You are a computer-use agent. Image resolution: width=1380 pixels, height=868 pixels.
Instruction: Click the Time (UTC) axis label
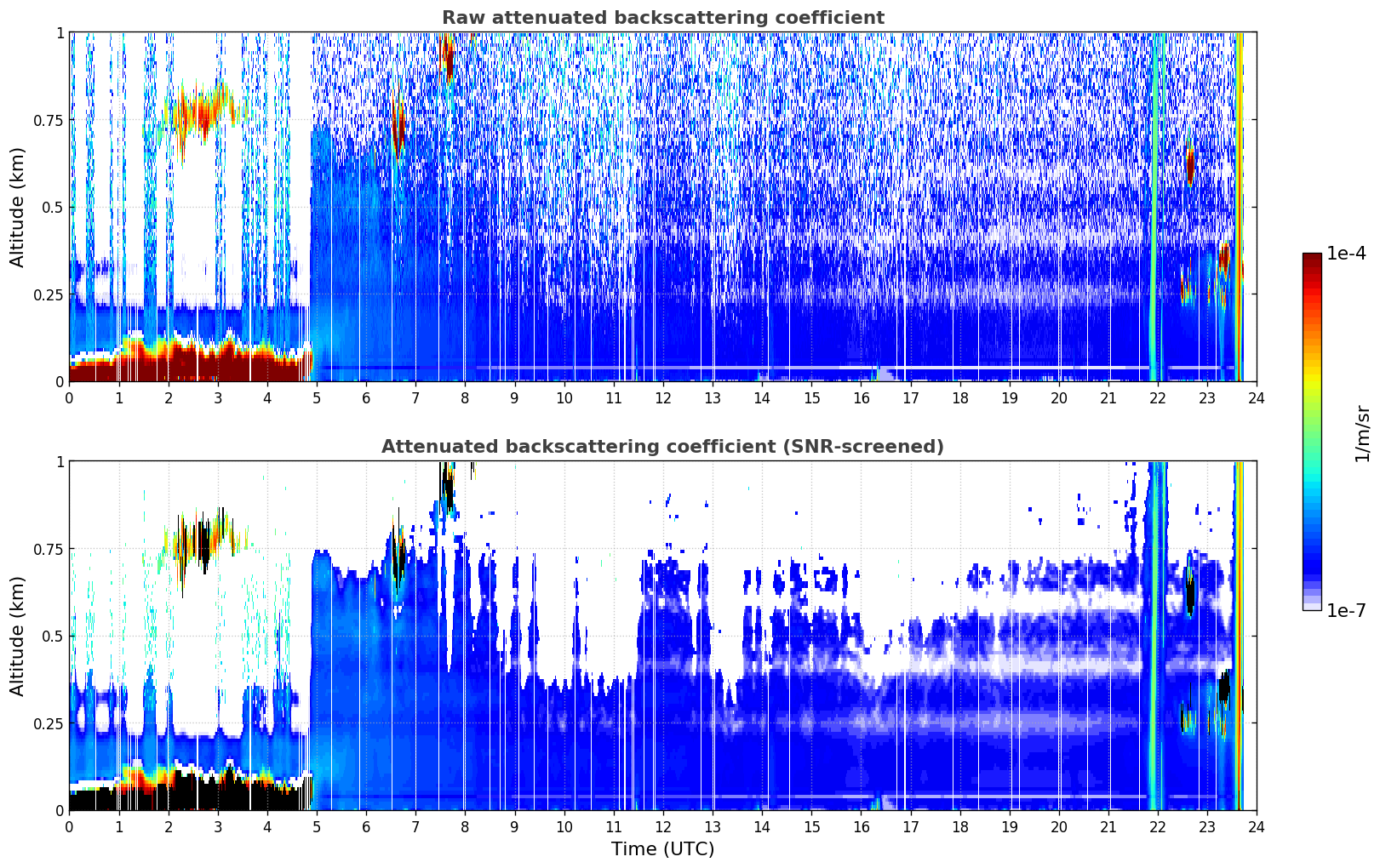point(662,849)
